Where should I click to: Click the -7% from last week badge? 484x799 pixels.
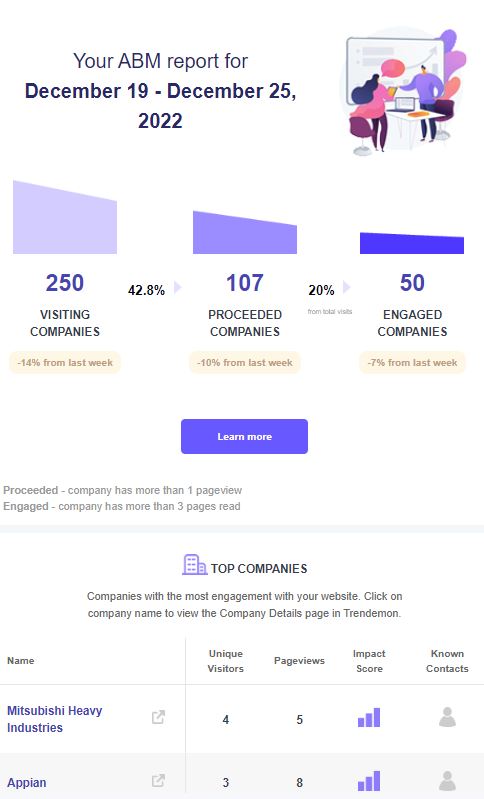(x=412, y=363)
